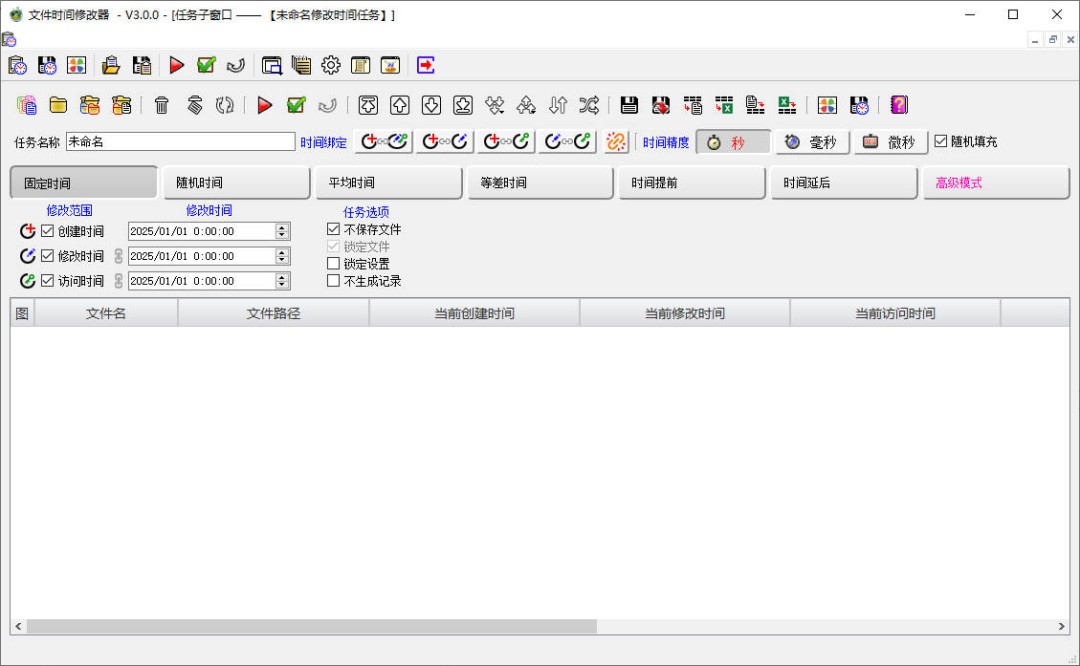Viewport: 1080px width, 666px height.
Task: Select the trash can icon to delete files
Action: coord(161,105)
